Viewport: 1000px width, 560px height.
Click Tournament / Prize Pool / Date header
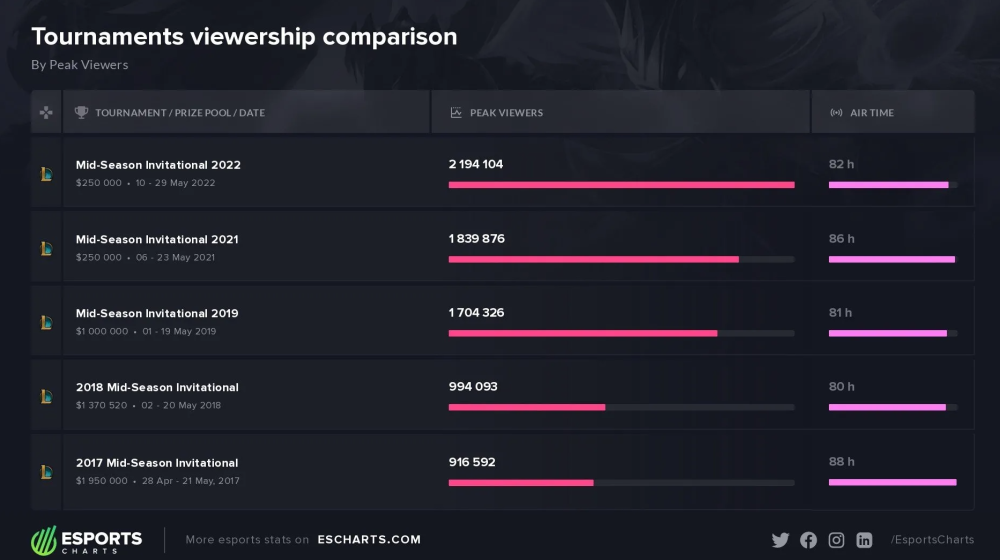tap(180, 113)
